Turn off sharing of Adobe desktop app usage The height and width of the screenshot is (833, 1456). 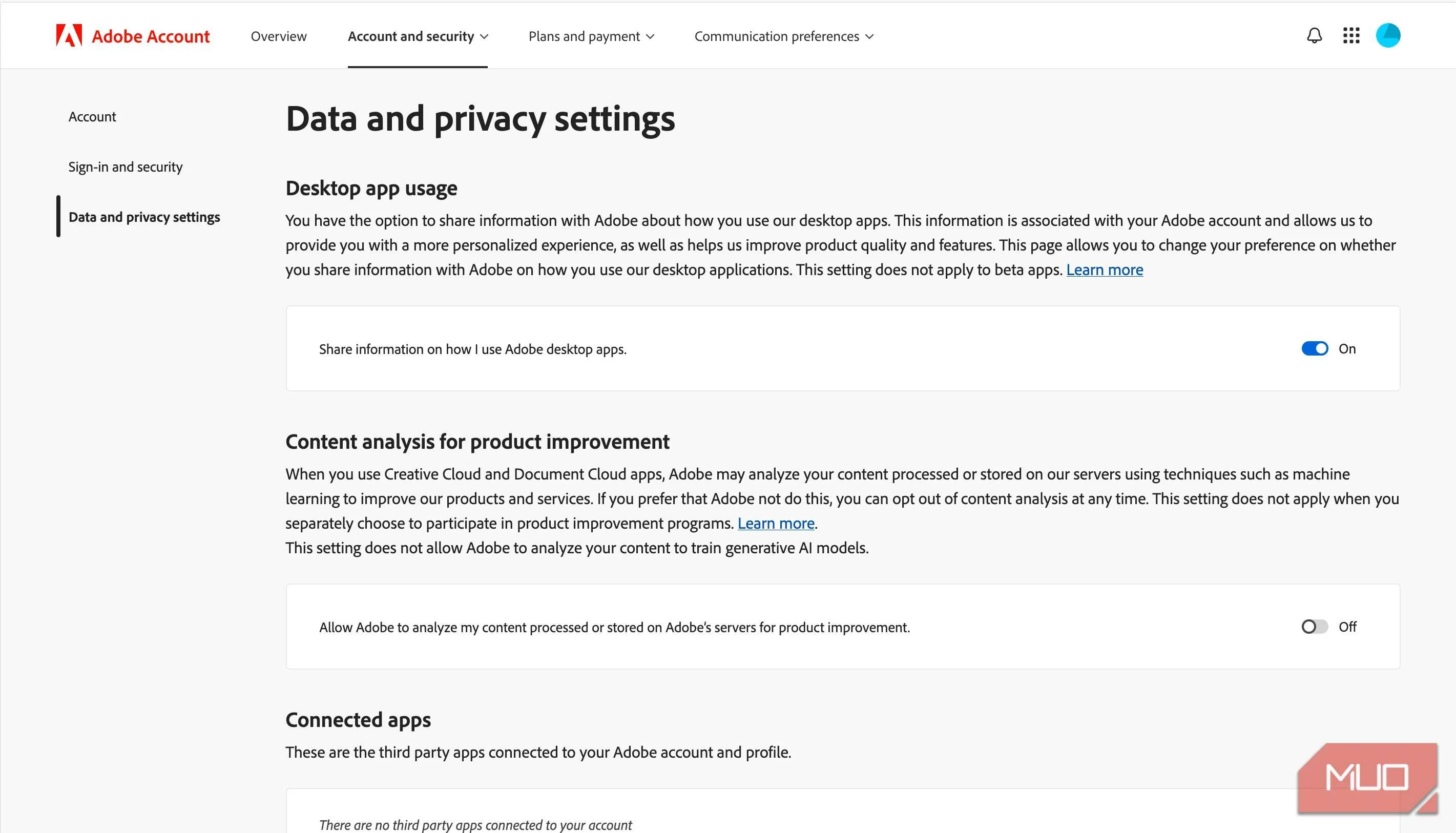tap(1315, 348)
